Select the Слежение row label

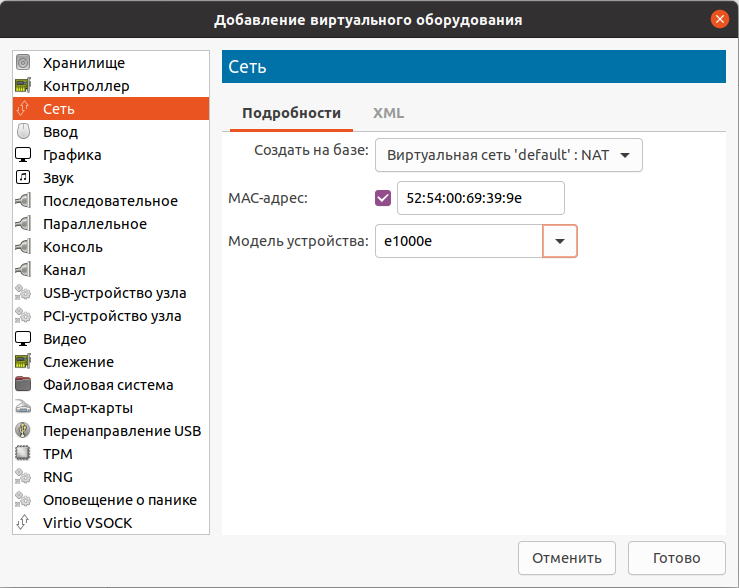coord(78,362)
